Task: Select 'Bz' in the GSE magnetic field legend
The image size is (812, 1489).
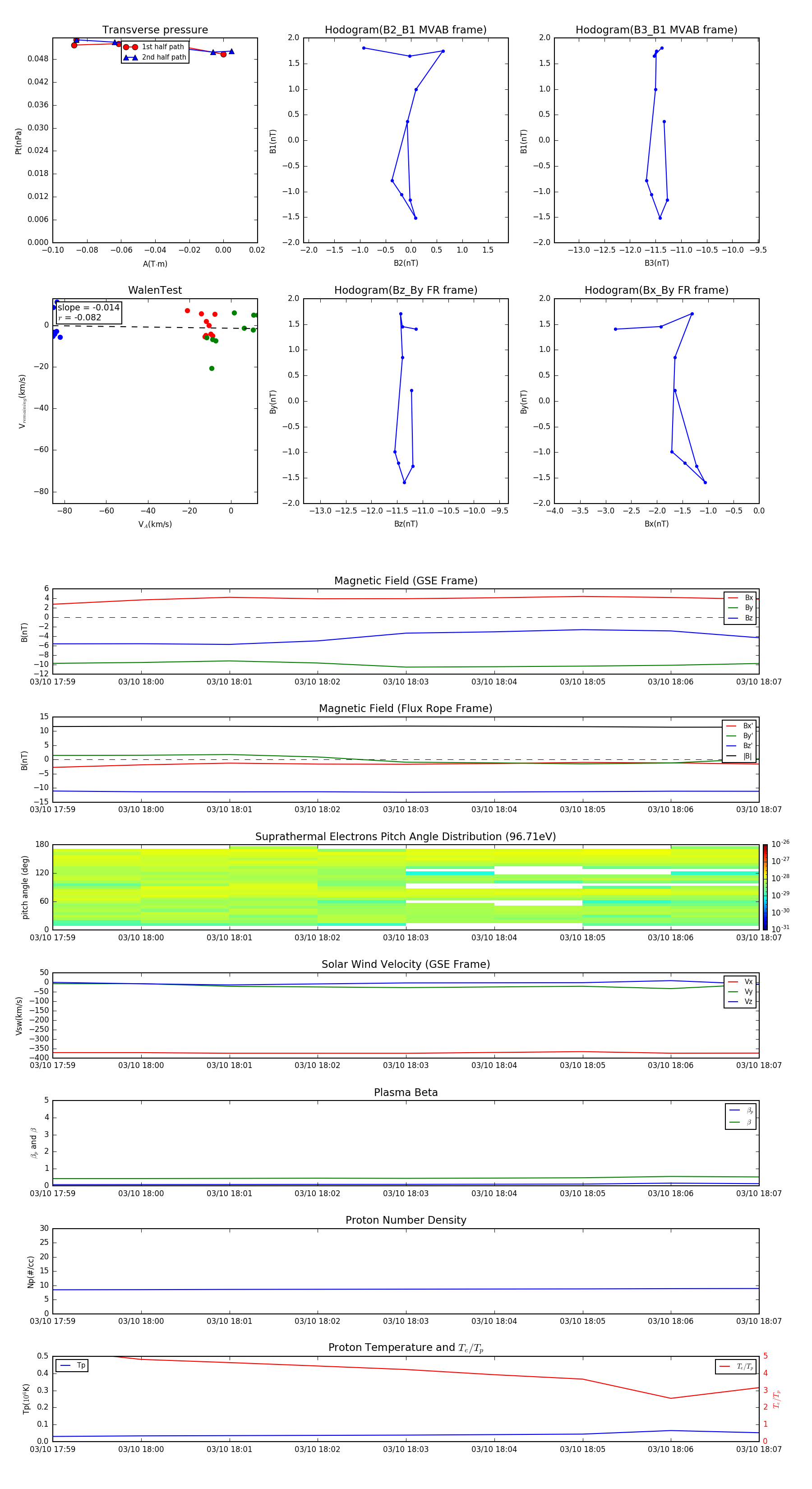Action: (x=740, y=618)
